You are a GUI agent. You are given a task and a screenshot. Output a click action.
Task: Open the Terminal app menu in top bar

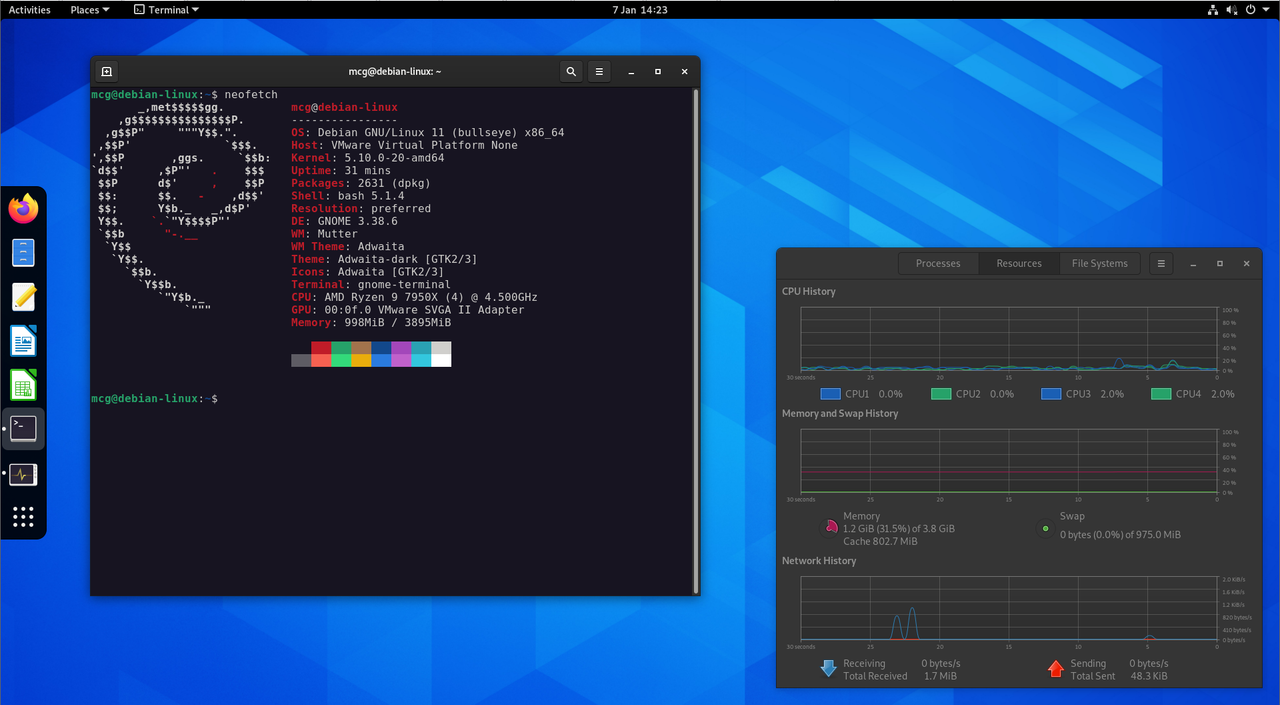tap(166, 10)
